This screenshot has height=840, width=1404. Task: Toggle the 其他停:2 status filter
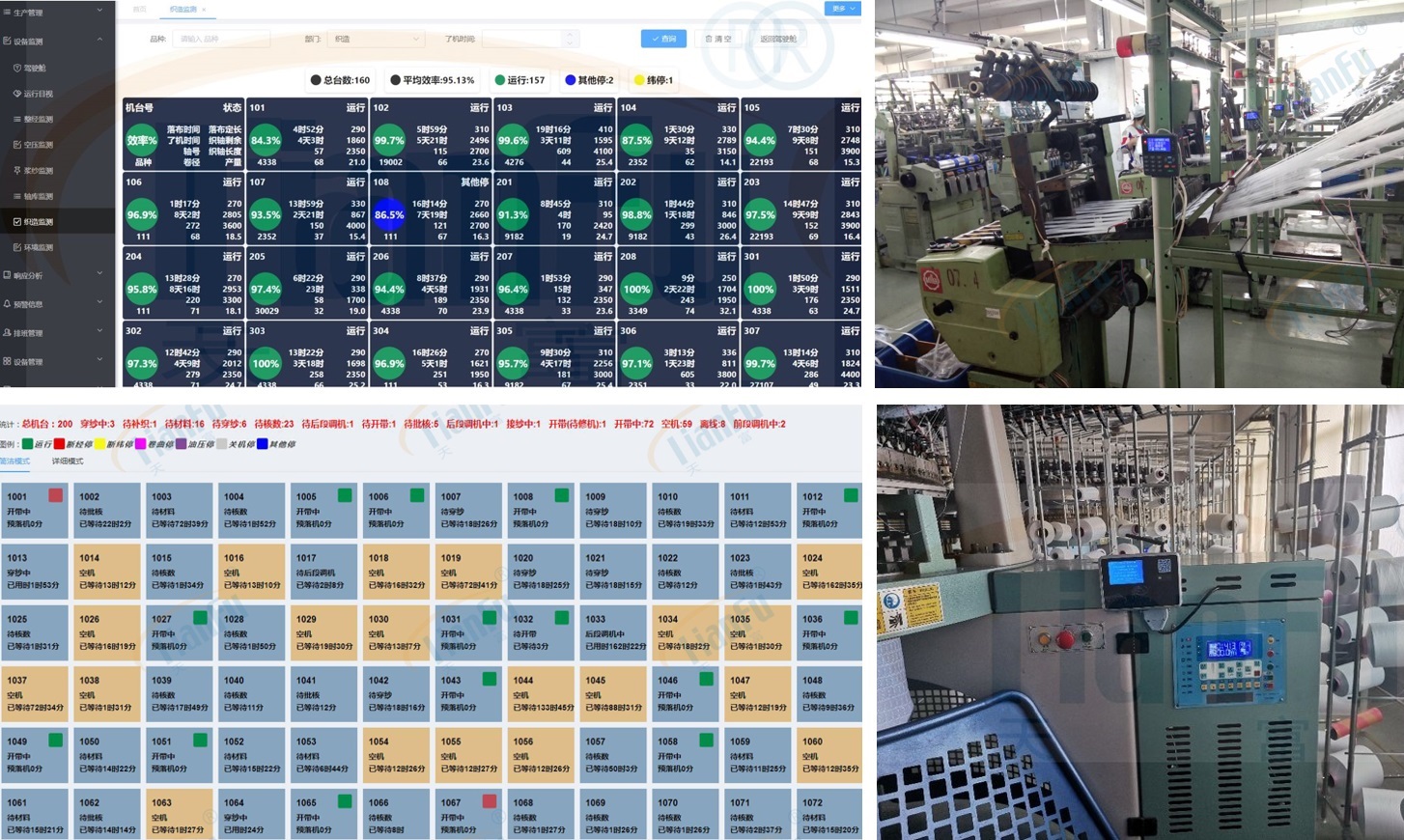pyautogui.click(x=589, y=80)
